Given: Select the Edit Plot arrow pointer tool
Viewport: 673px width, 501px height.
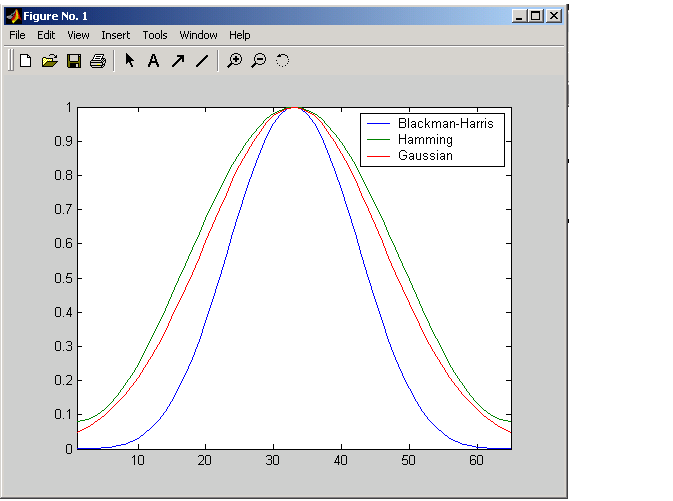Looking at the screenshot, I should (x=130, y=61).
